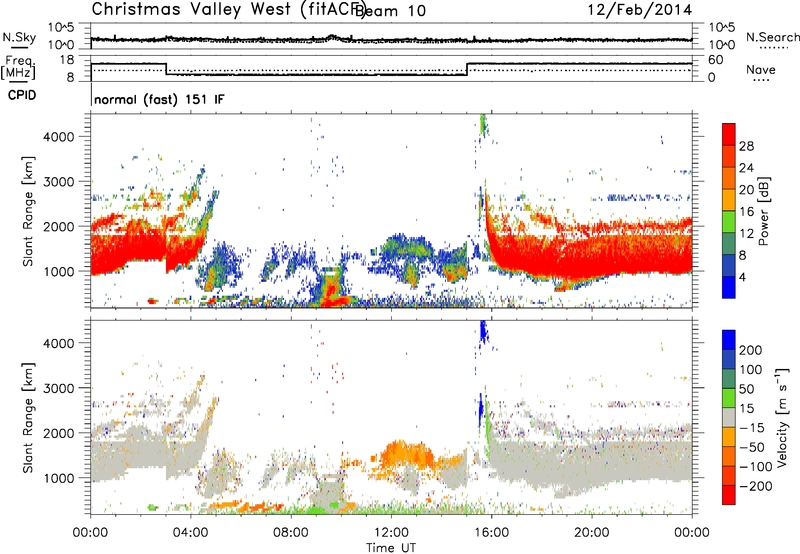
Task: Click the gray -15 to 15 Velocity colorbar segment
Action: point(729,417)
